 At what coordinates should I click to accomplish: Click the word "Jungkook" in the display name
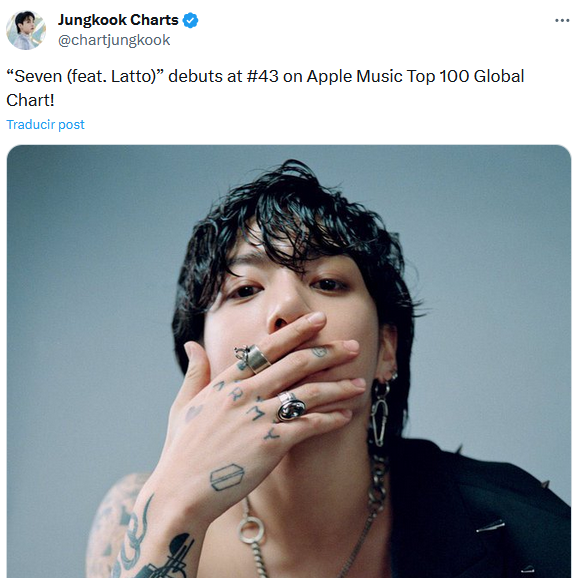point(92,20)
